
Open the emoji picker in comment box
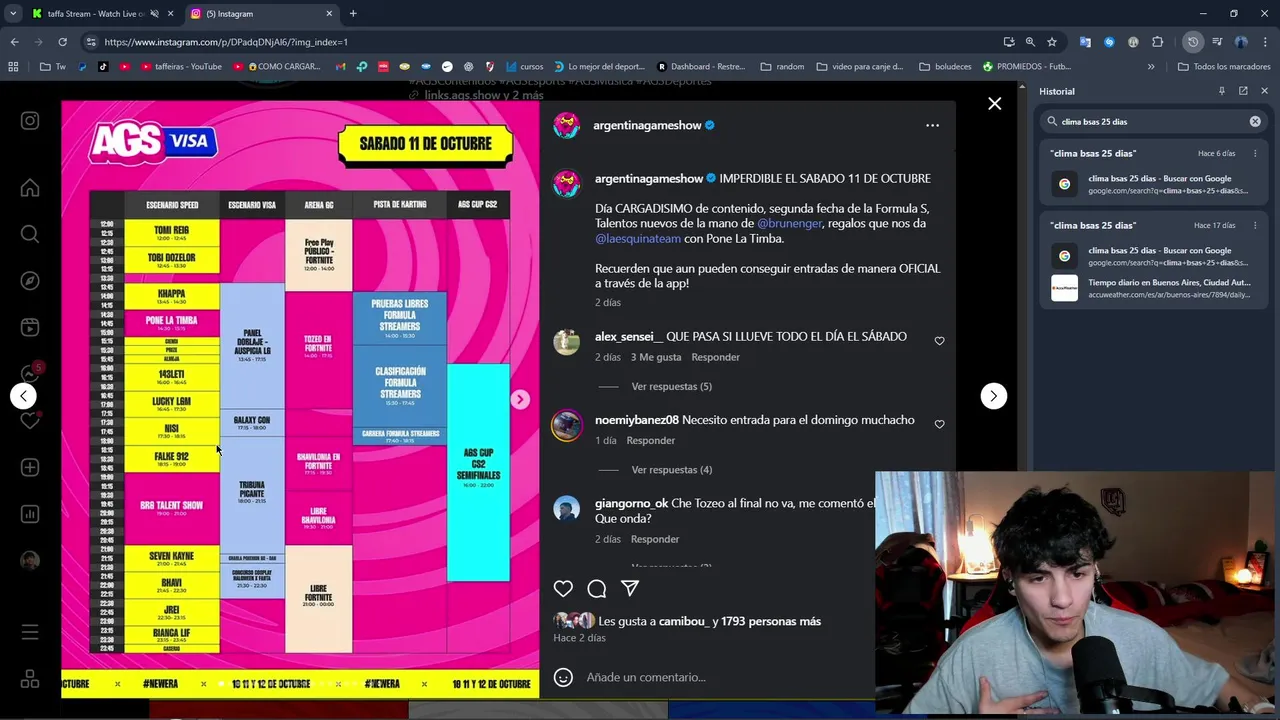point(563,677)
